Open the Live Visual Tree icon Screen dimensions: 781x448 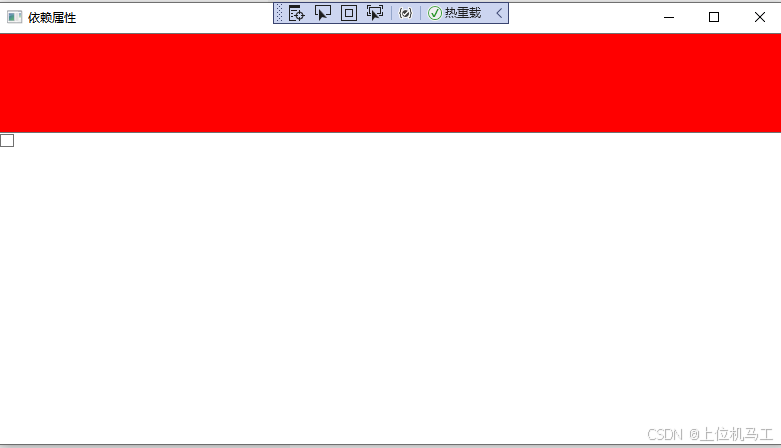point(296,13)
